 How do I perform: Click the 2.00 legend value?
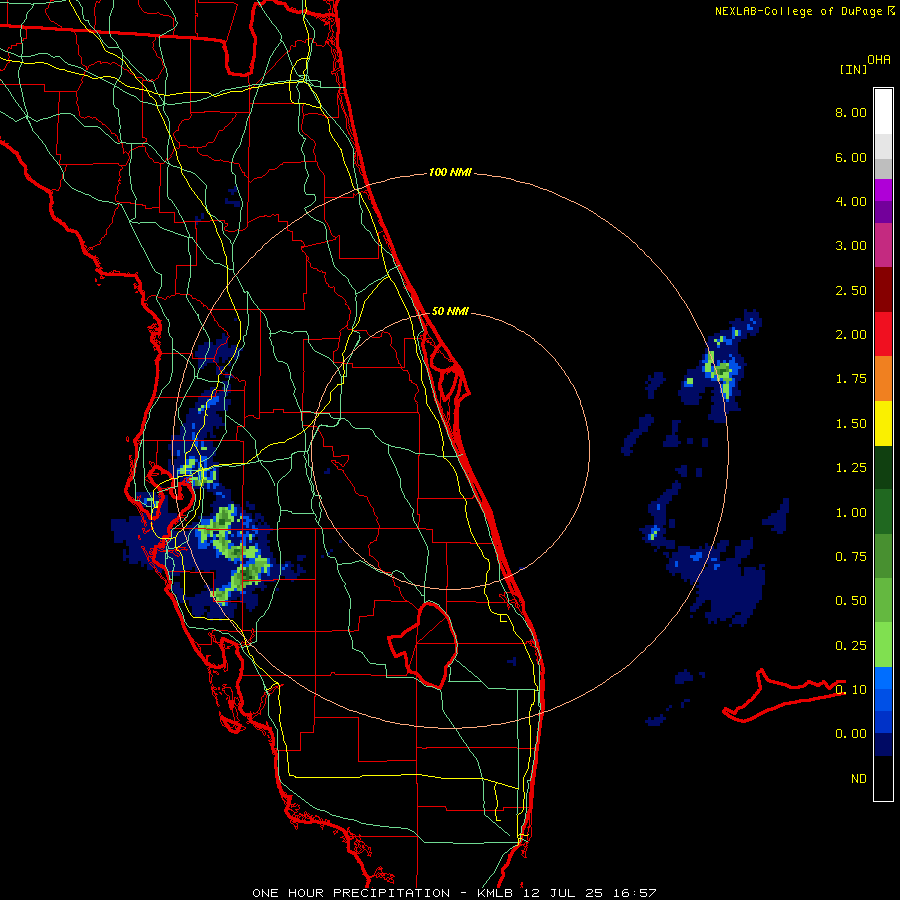coord(851,335)
